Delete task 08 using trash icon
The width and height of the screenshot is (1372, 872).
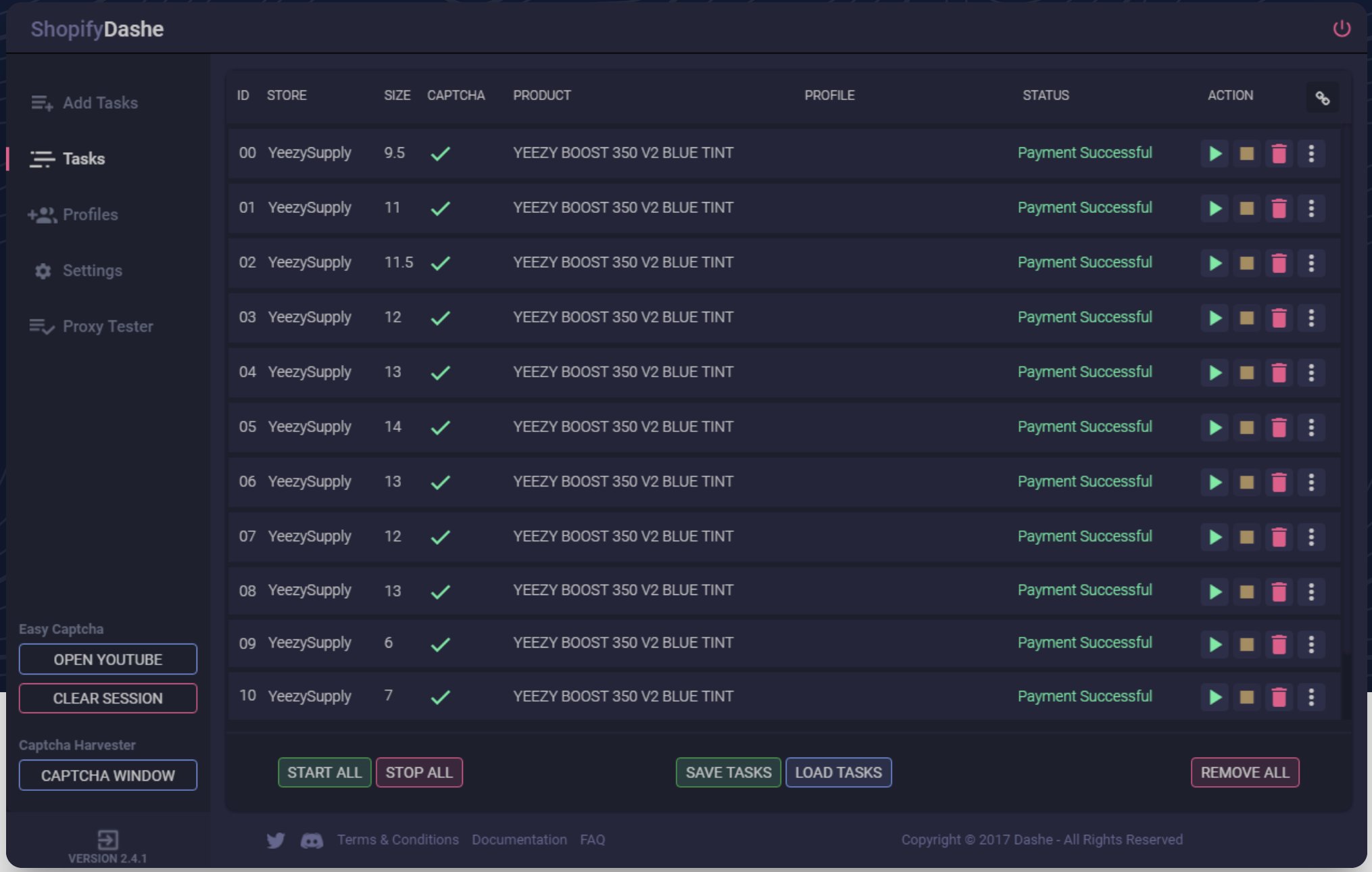(x=1279, y=591)
